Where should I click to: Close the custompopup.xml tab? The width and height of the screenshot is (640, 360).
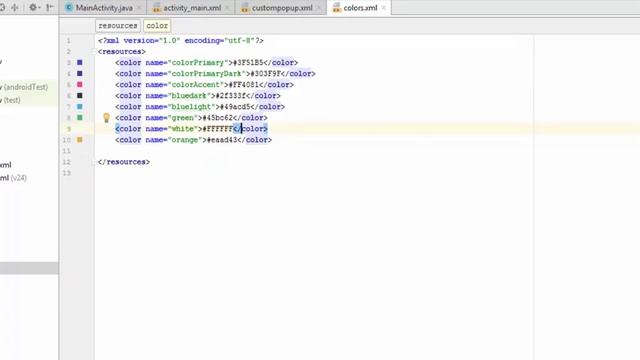tap(319, 8)
